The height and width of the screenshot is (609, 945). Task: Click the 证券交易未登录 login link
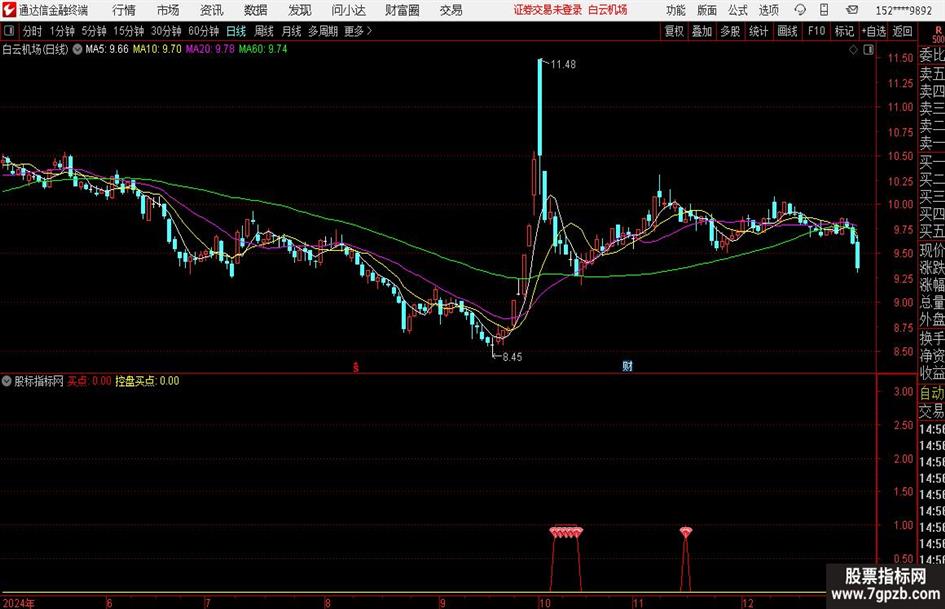pos(548,10)
